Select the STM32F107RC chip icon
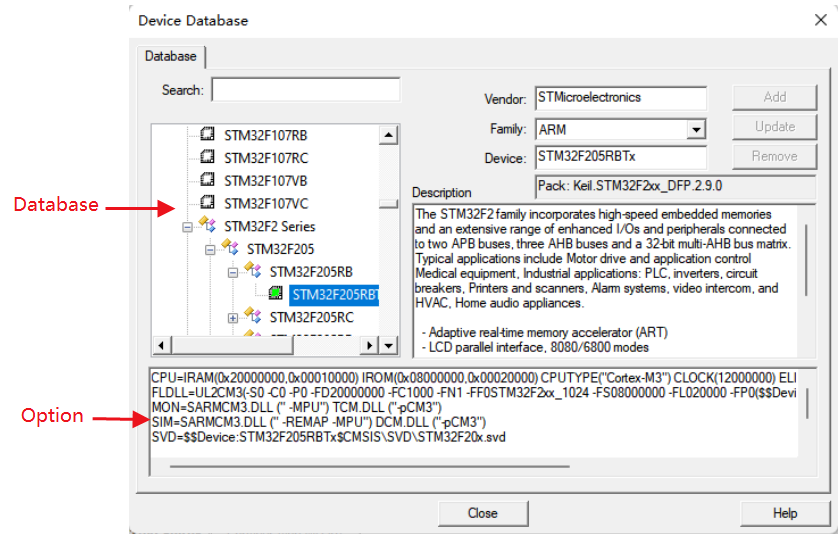This screenshot has width=839, height=534. click(207, 156)
